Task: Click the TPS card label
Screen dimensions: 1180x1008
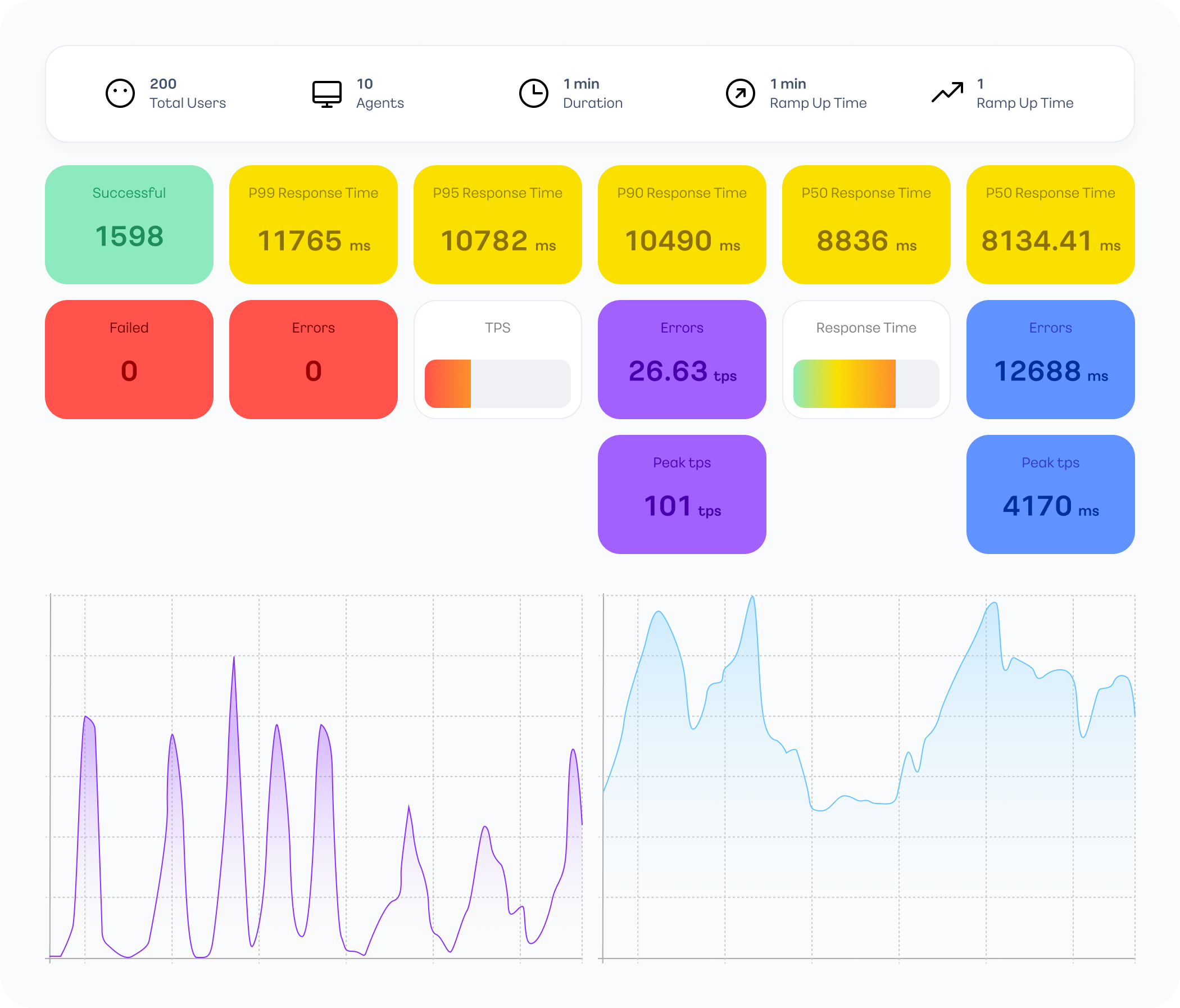Action: (x=498, y=328)
